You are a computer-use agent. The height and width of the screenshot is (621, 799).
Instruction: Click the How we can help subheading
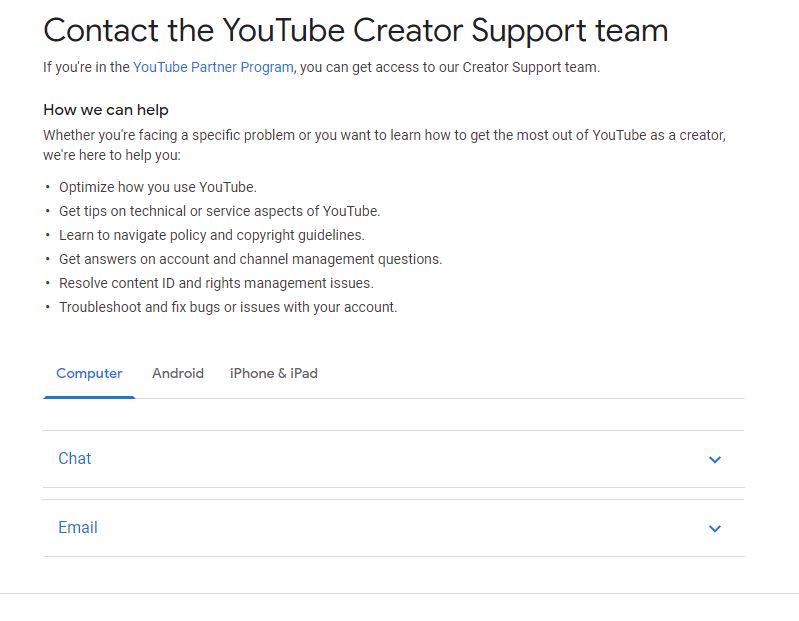click(106, 110)
